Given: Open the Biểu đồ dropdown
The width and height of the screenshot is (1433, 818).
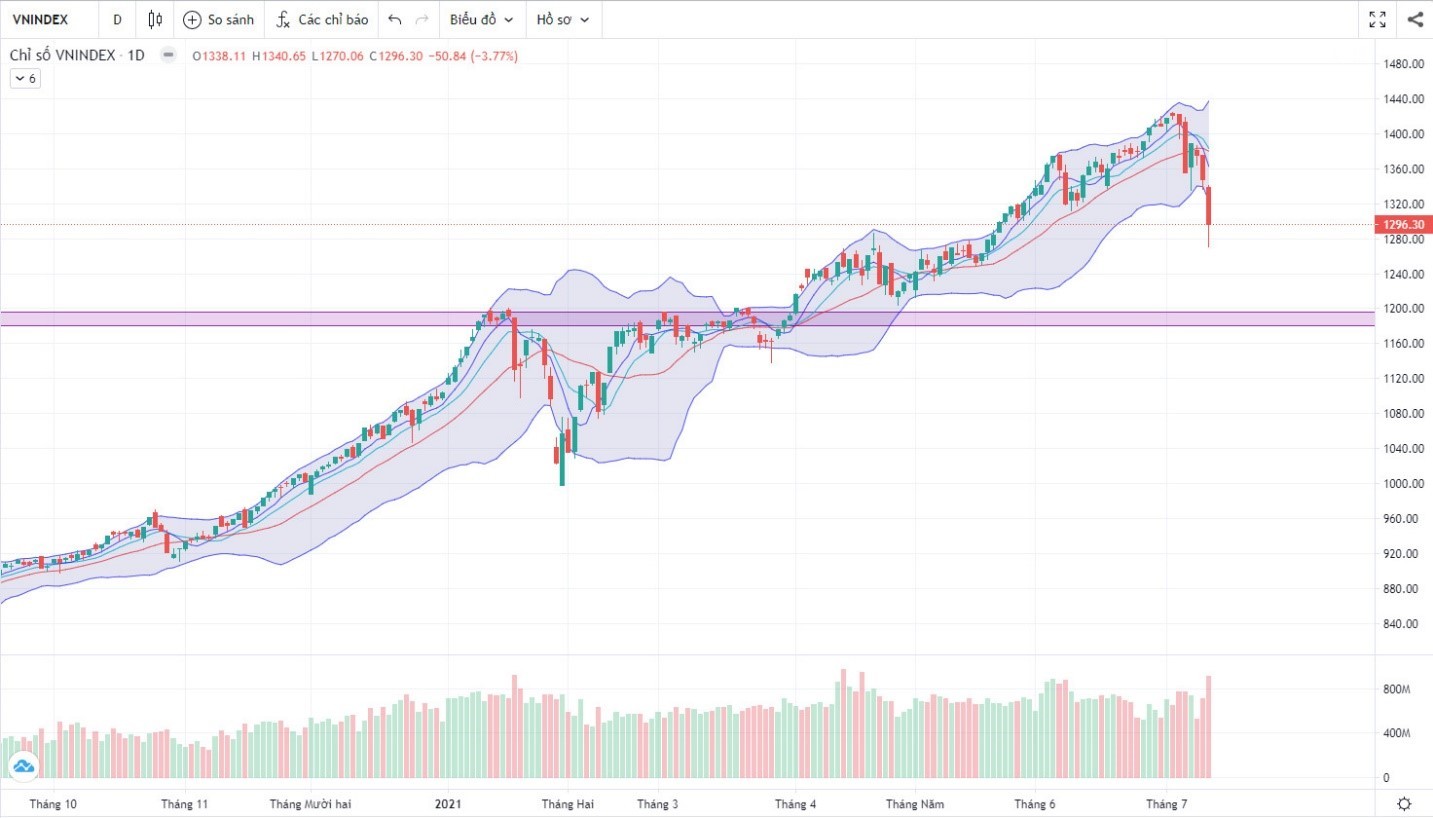Looking at the screenshot, I should coord(481,19).
